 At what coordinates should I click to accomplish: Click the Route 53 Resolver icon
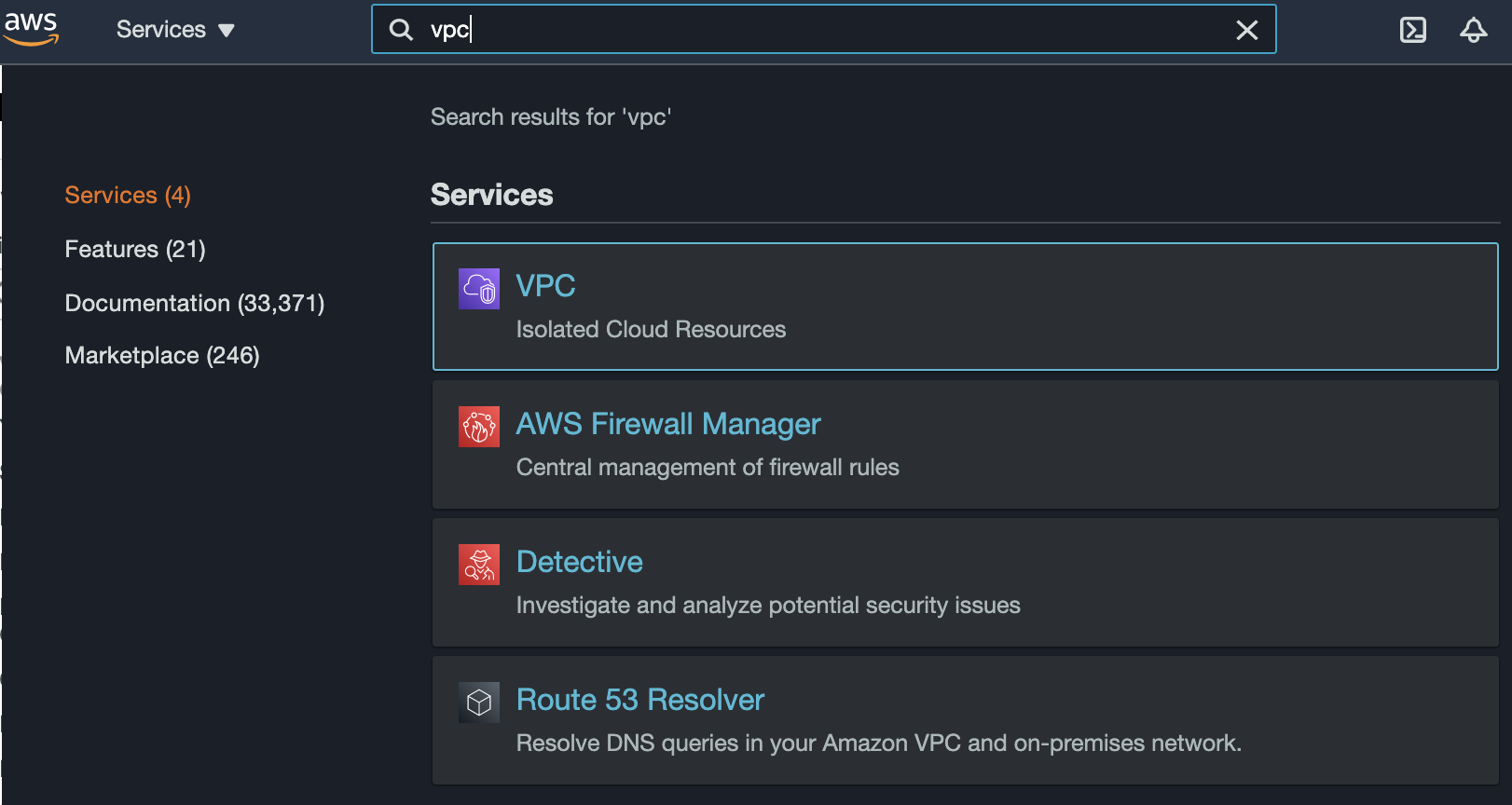click(x=479, y=703)
